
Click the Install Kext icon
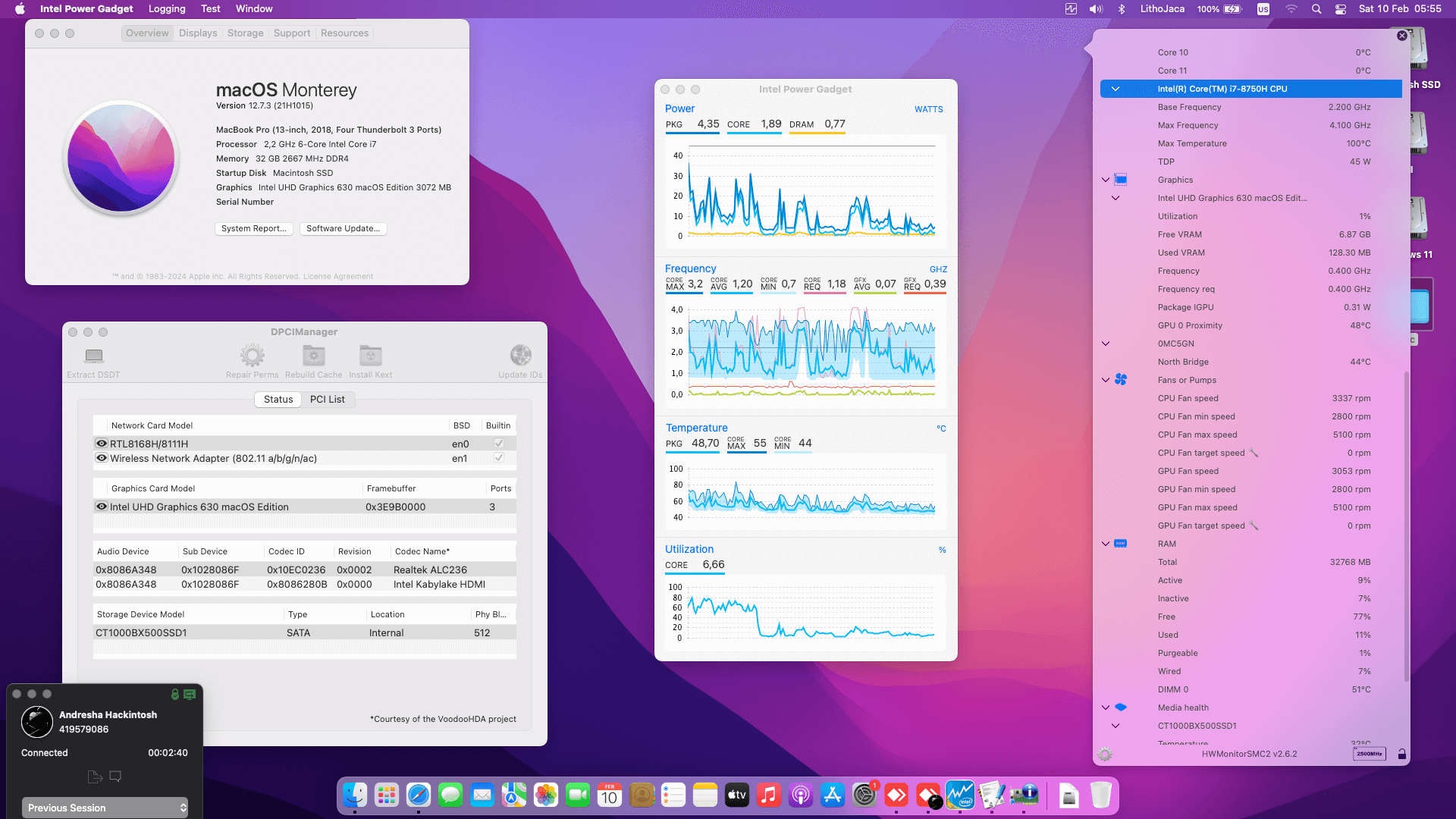(370, 355)
